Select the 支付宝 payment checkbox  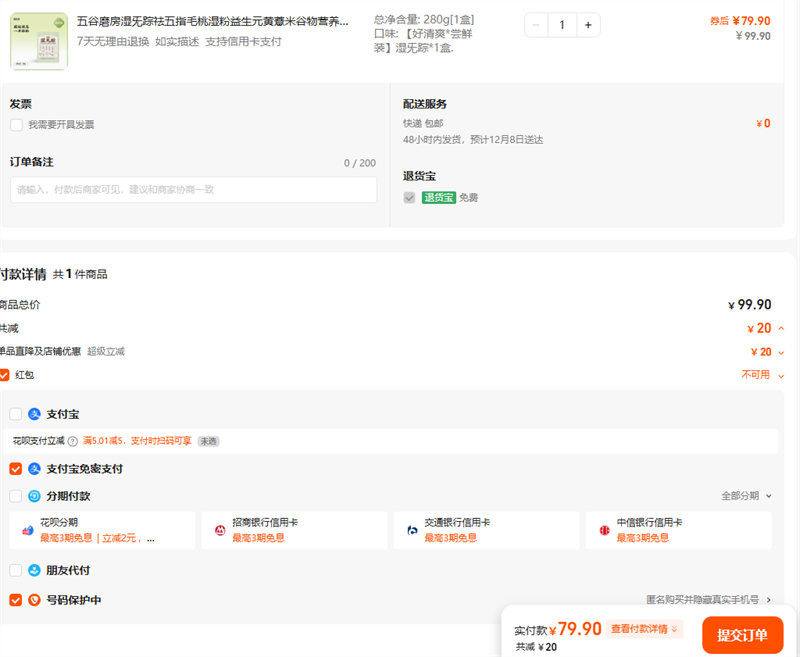click(x=16, y=414)
